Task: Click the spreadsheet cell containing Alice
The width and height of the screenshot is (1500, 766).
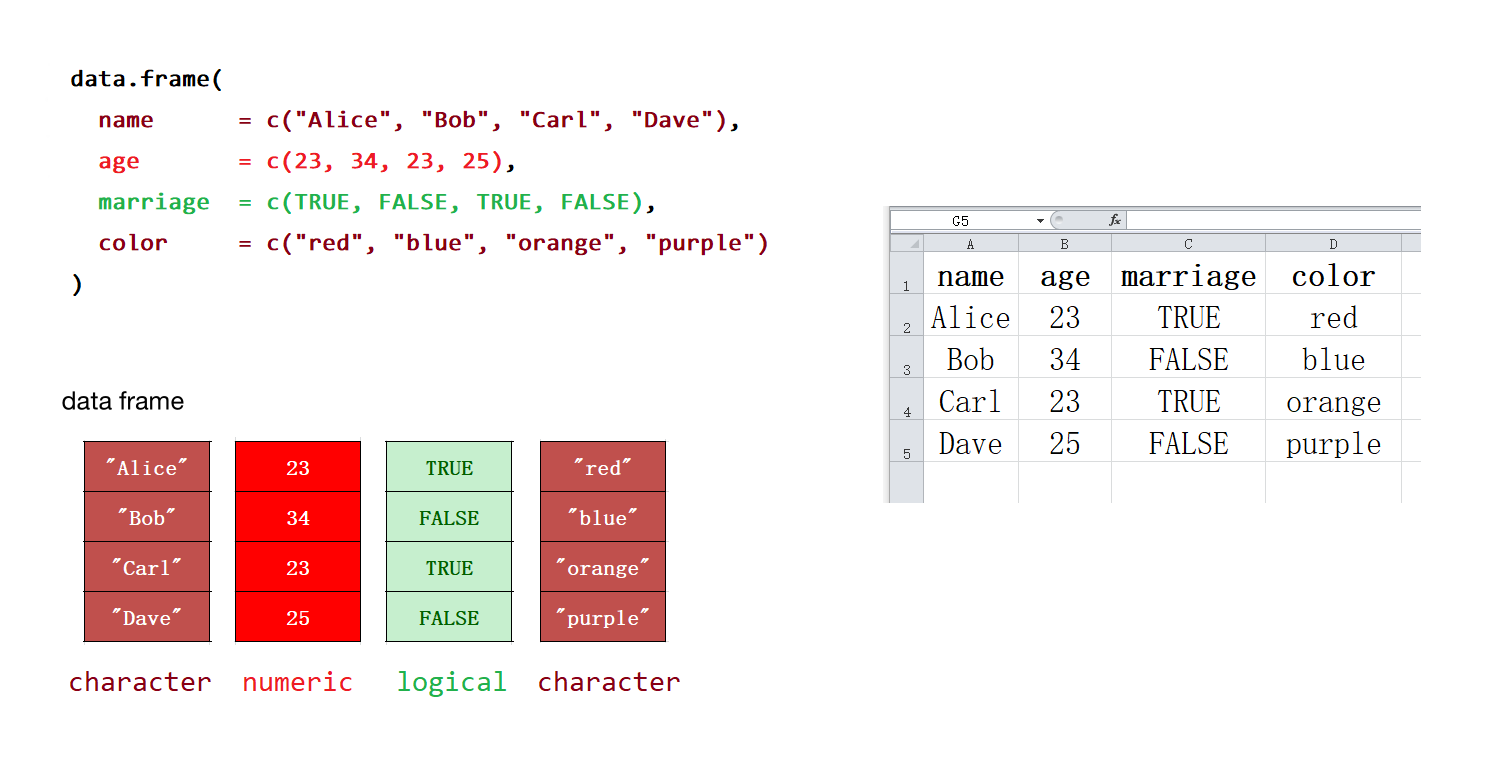Action: [x=970, y=318]
